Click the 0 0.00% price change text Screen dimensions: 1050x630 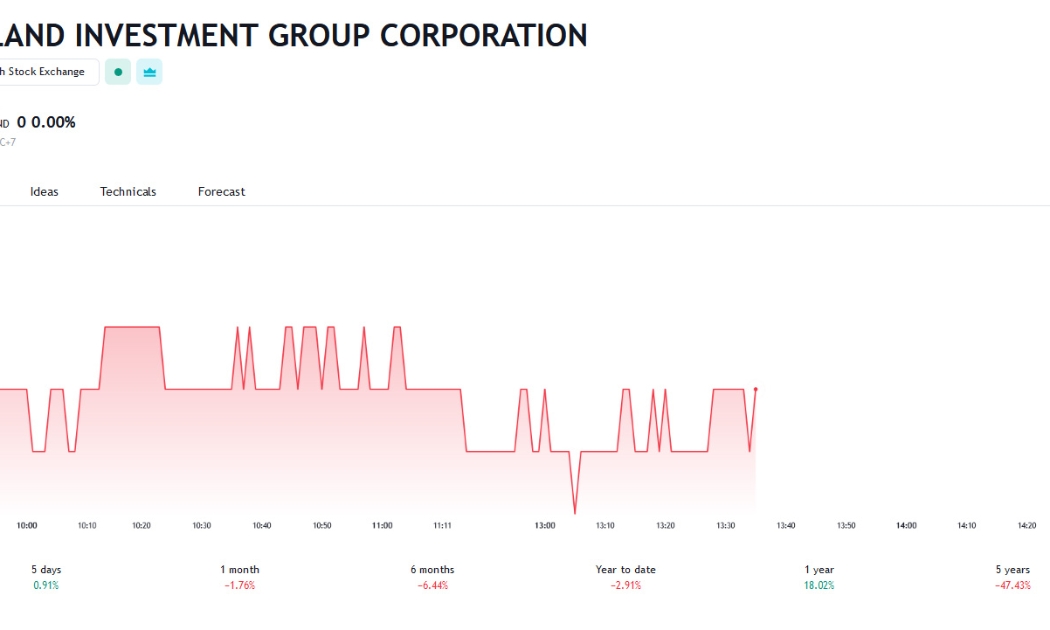coord(46,122)
